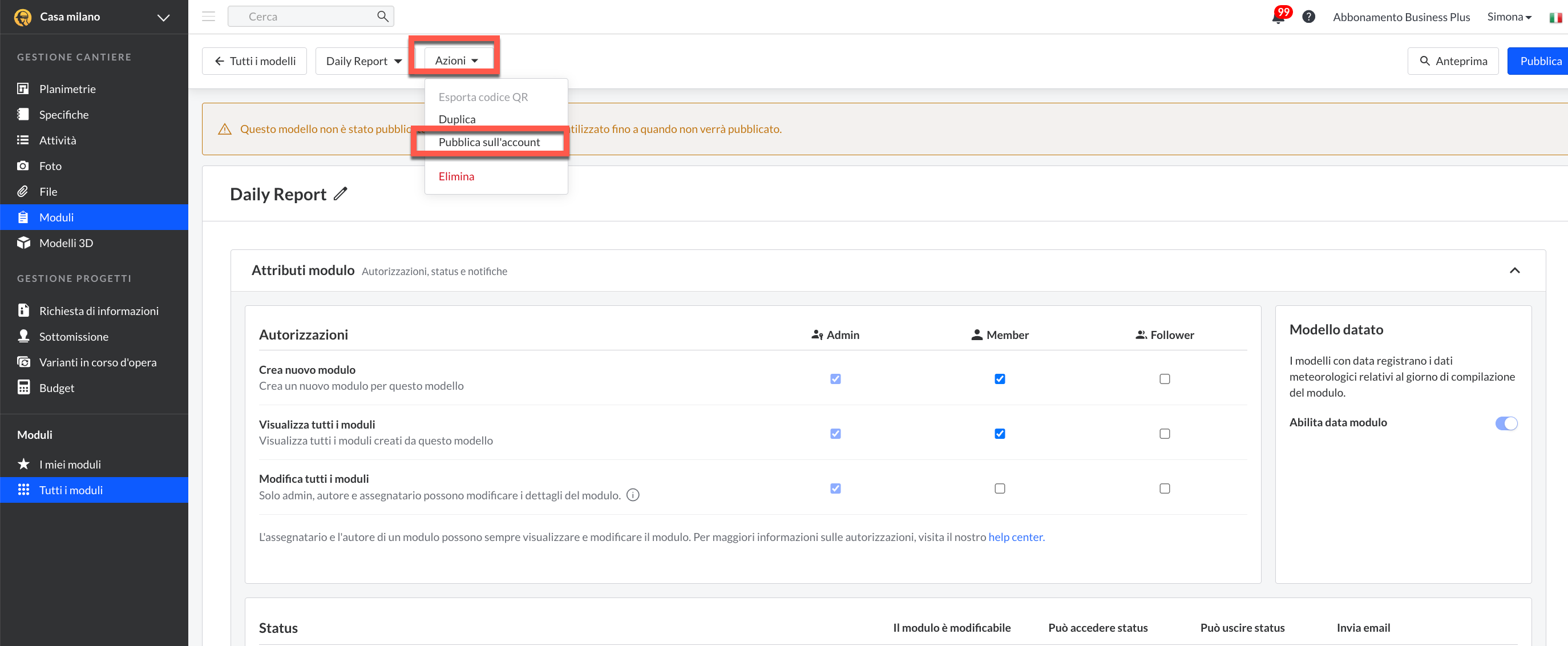
Task: Check Member box for Modifica tutti i moduli
Action: point(1000,488)
